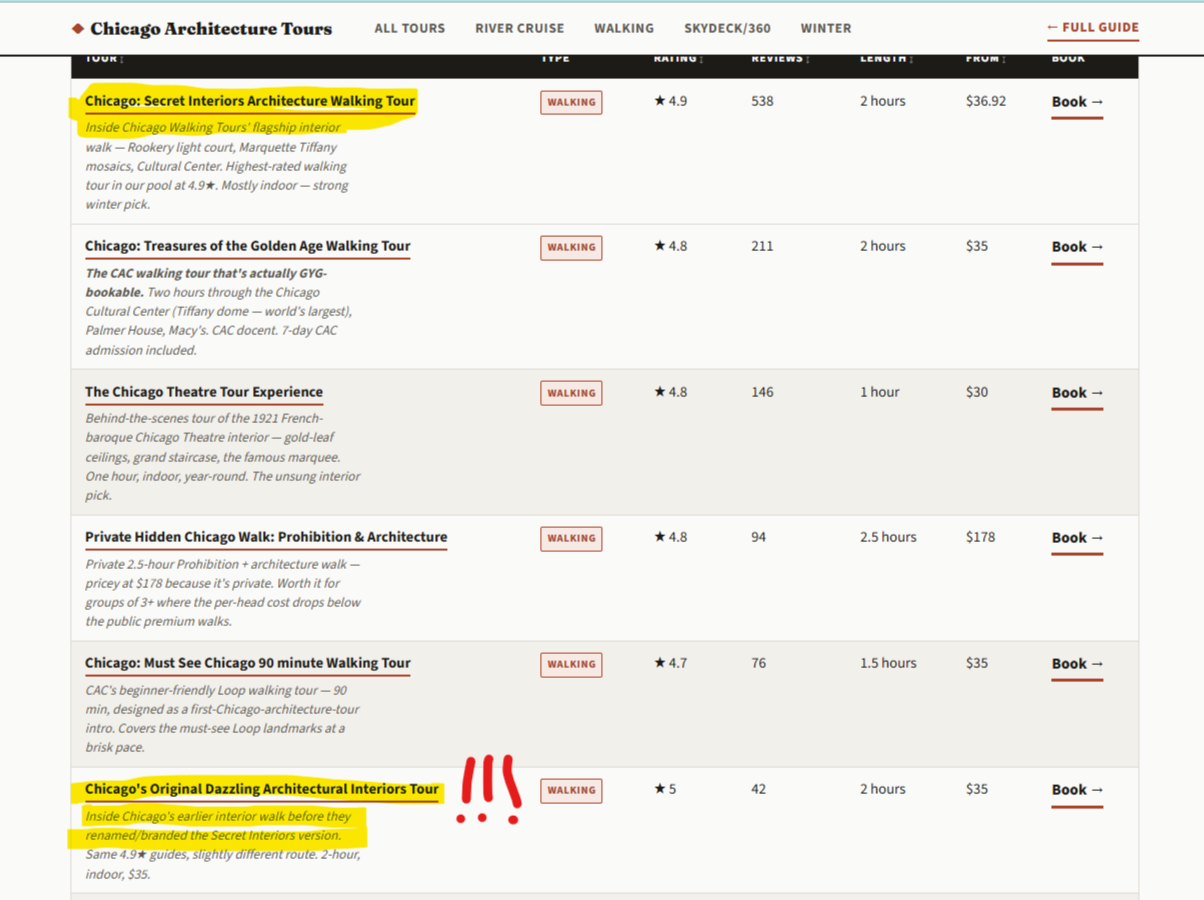Screen dimensions: 1204x900
Task: Open Private Hidden Chicago Walk link
Action: click(x=266, y=537)
